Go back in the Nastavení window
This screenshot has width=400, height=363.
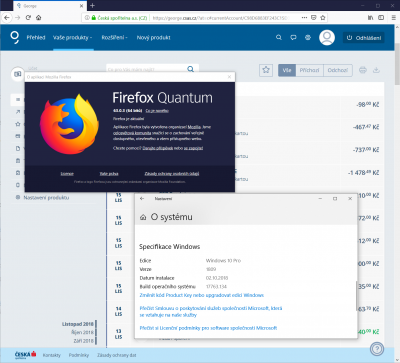coord(142,199)
